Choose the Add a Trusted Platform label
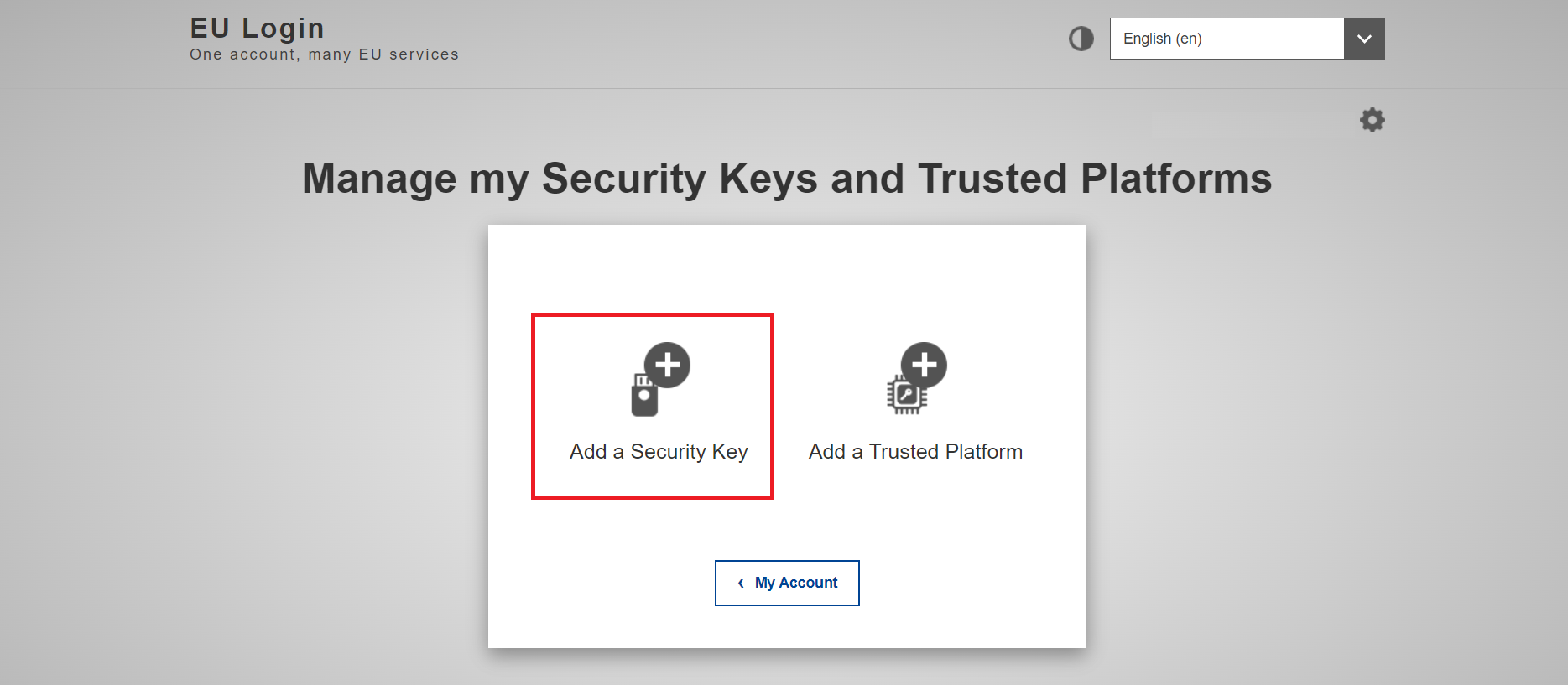This screenshot has height=685, width=1568. (915, 451)
